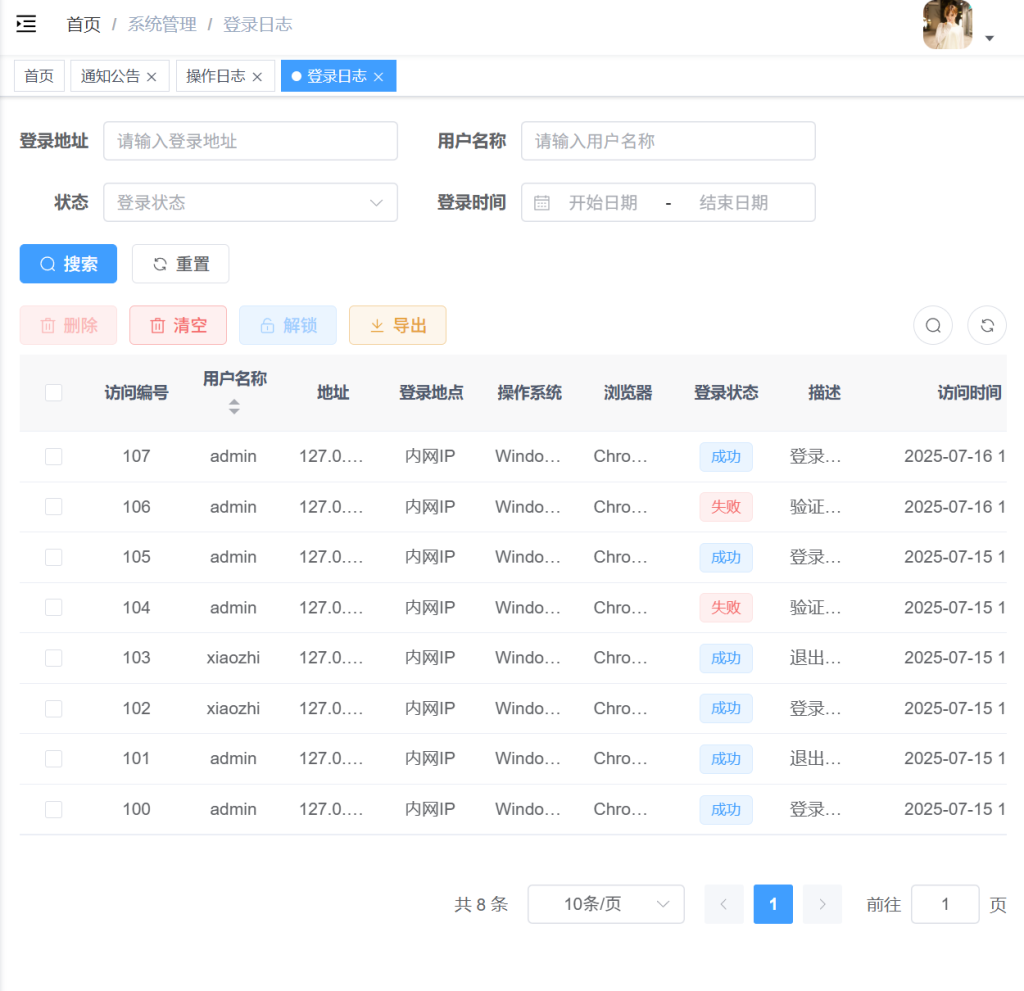Switch to the 首页 tab
1024x991 pixels.
39,76
